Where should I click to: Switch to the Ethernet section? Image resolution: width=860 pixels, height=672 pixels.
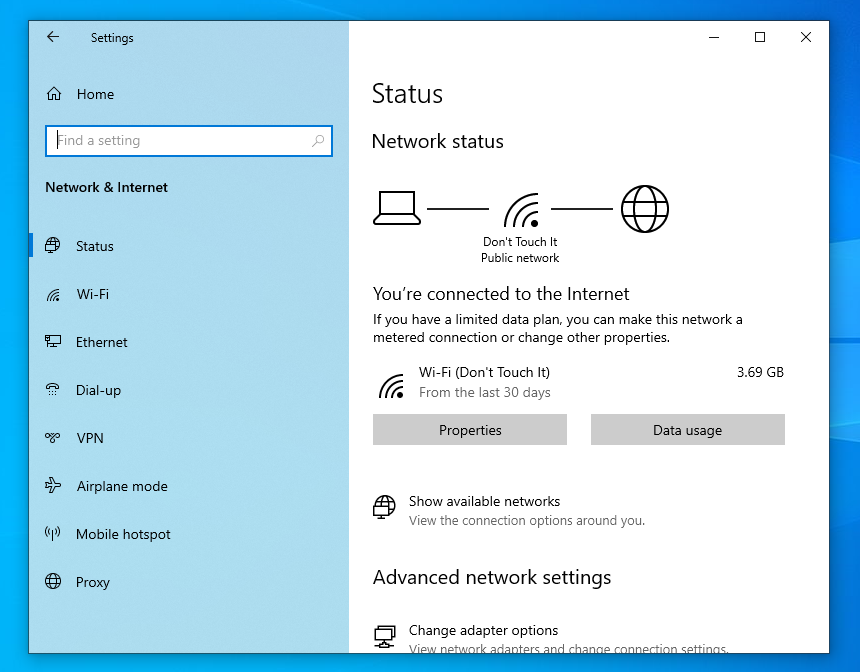[102, 342]
